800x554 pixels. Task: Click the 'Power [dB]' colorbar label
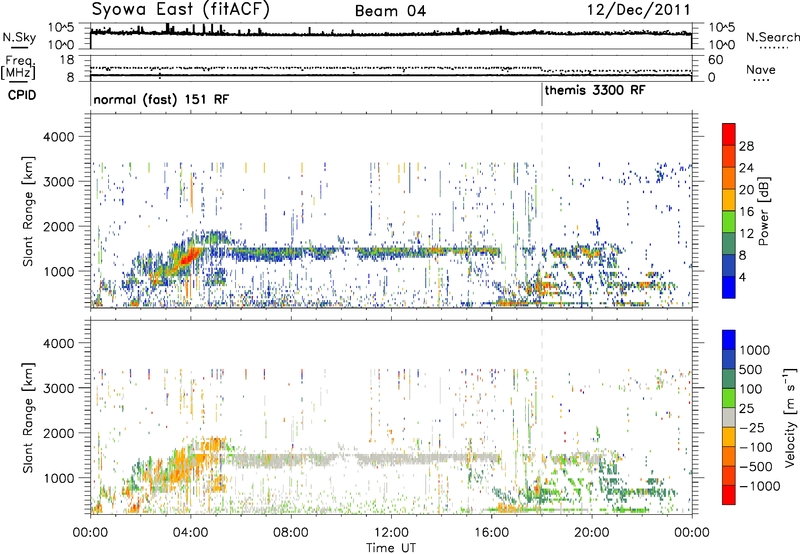pos(763,212)
